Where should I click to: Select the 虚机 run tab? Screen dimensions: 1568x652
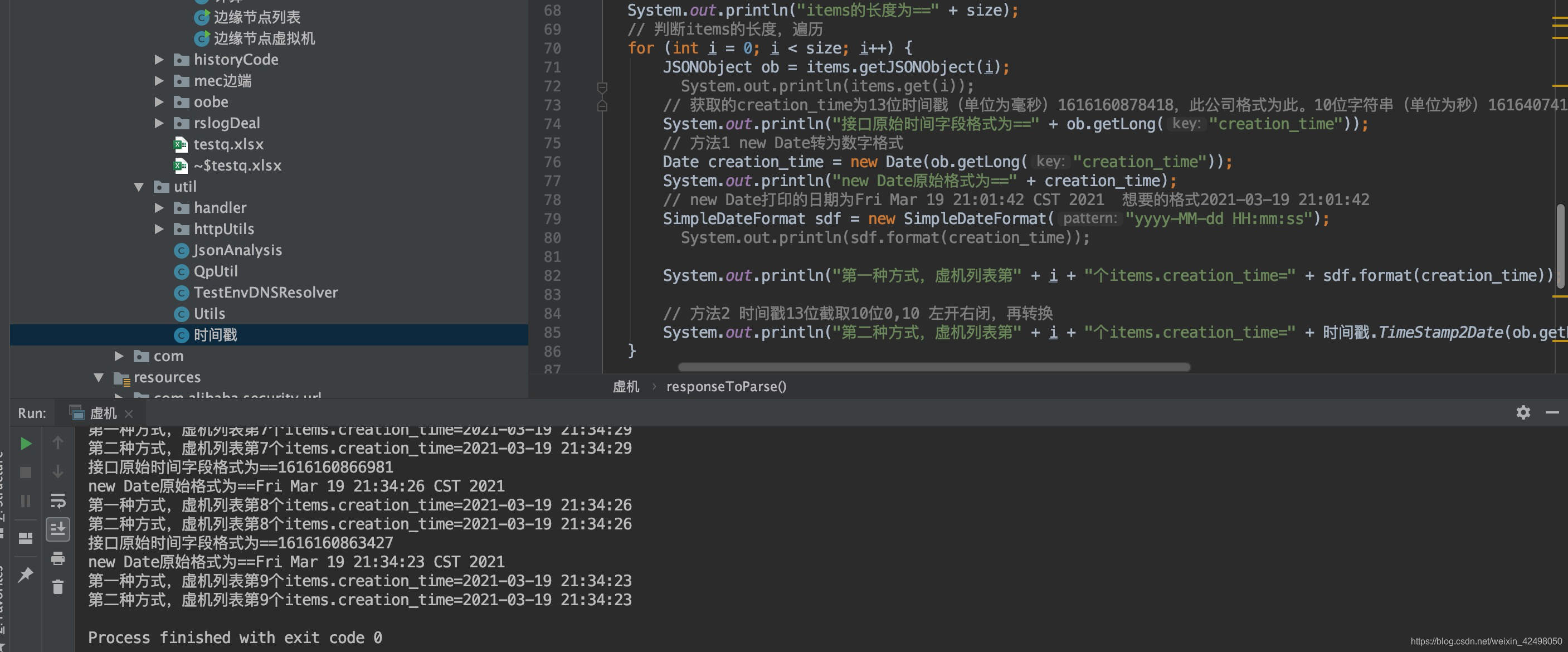(x=103, y=413)
